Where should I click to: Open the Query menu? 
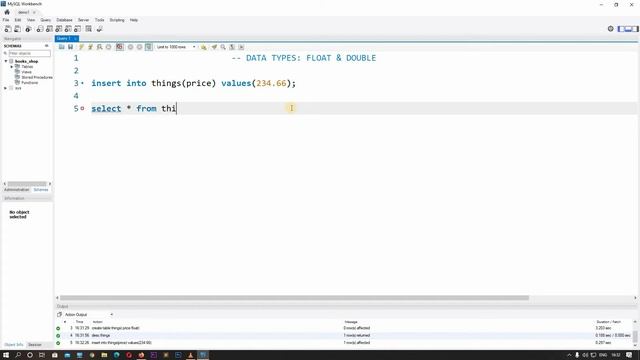coord(45,20)
